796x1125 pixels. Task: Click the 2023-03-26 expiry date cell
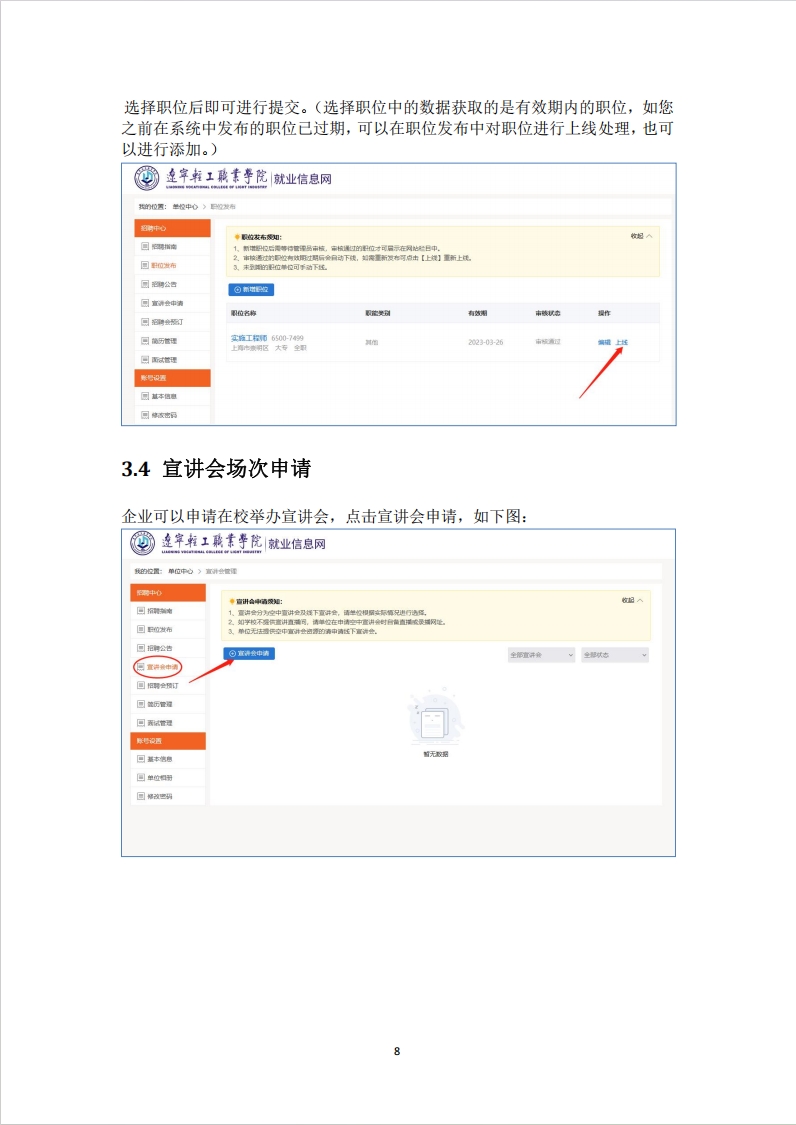[x=486, y=342]
